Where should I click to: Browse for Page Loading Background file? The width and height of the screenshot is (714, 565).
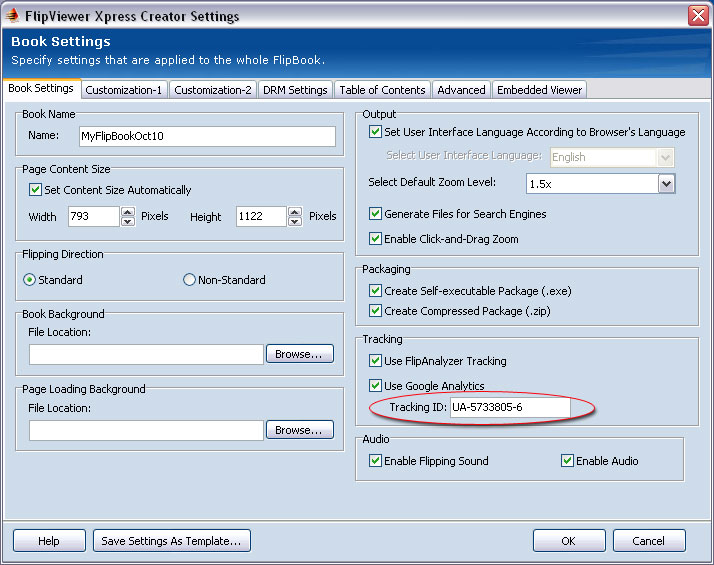point(300,430)
